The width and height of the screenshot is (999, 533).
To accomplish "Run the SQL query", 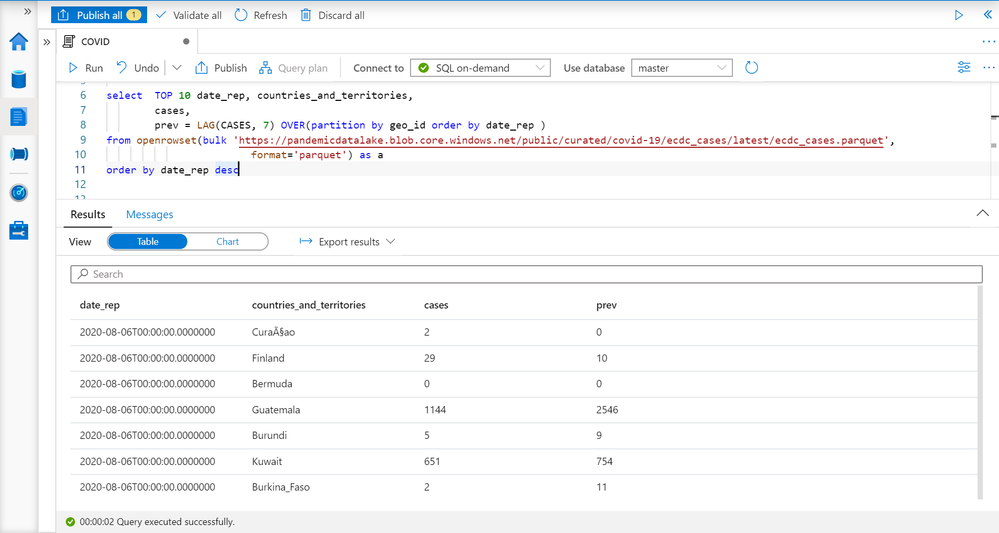I will coord(85,68).
